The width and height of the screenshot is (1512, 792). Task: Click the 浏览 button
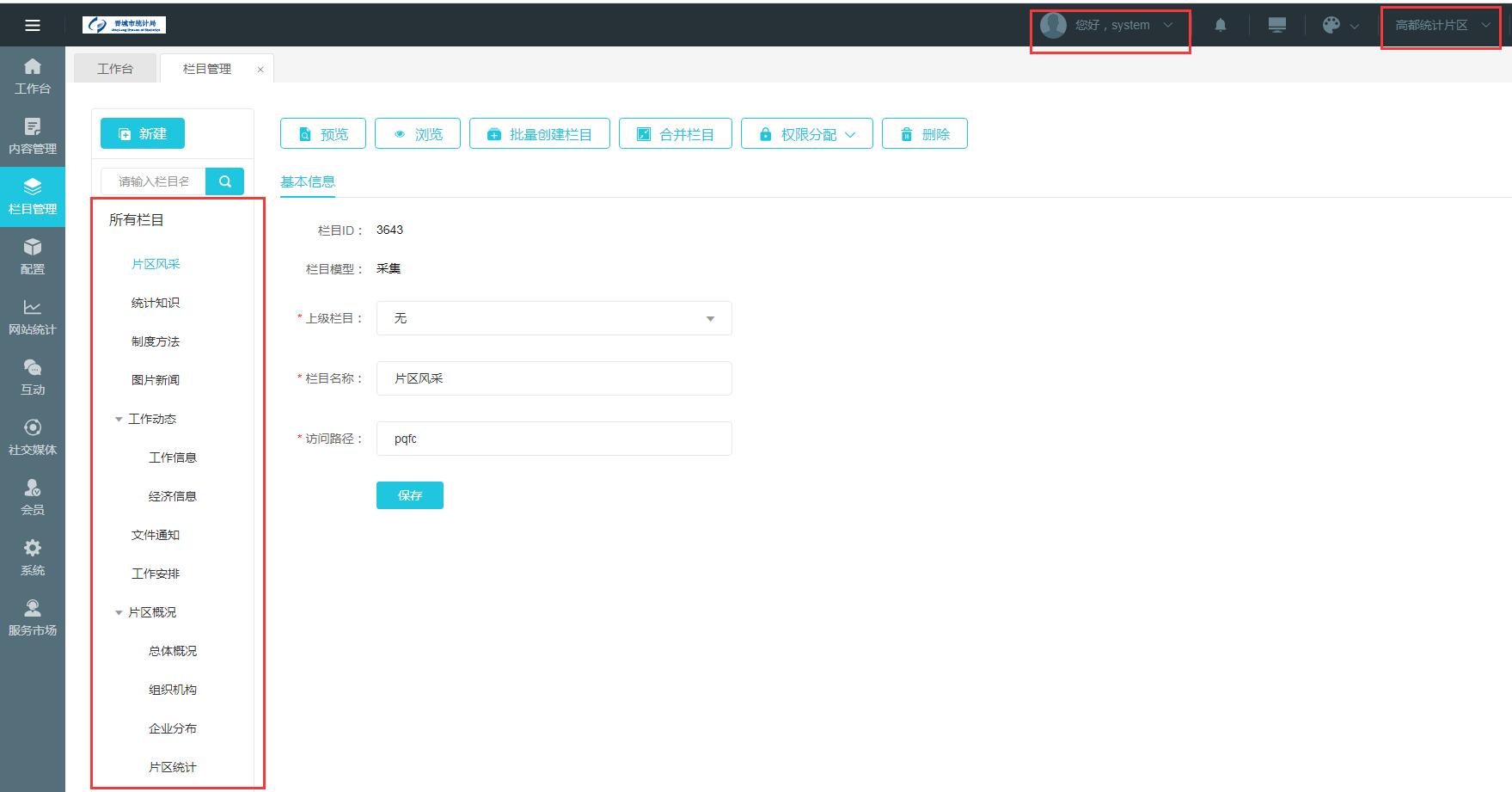coord(418,134)
